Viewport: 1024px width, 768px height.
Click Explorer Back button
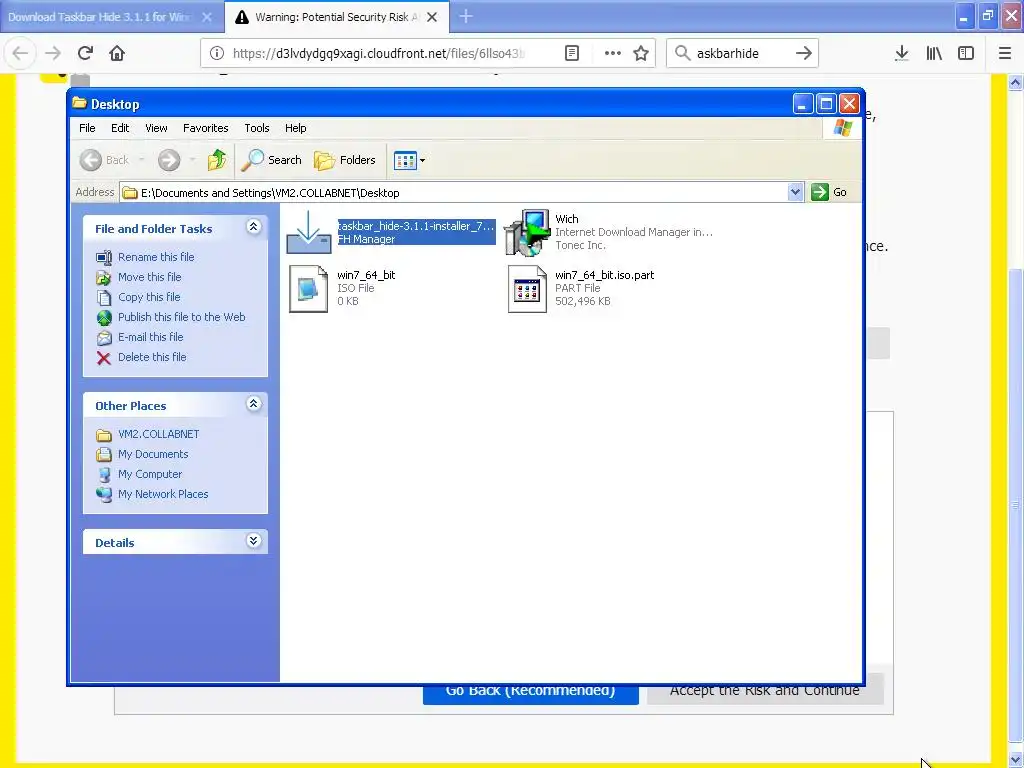[104, 160]
